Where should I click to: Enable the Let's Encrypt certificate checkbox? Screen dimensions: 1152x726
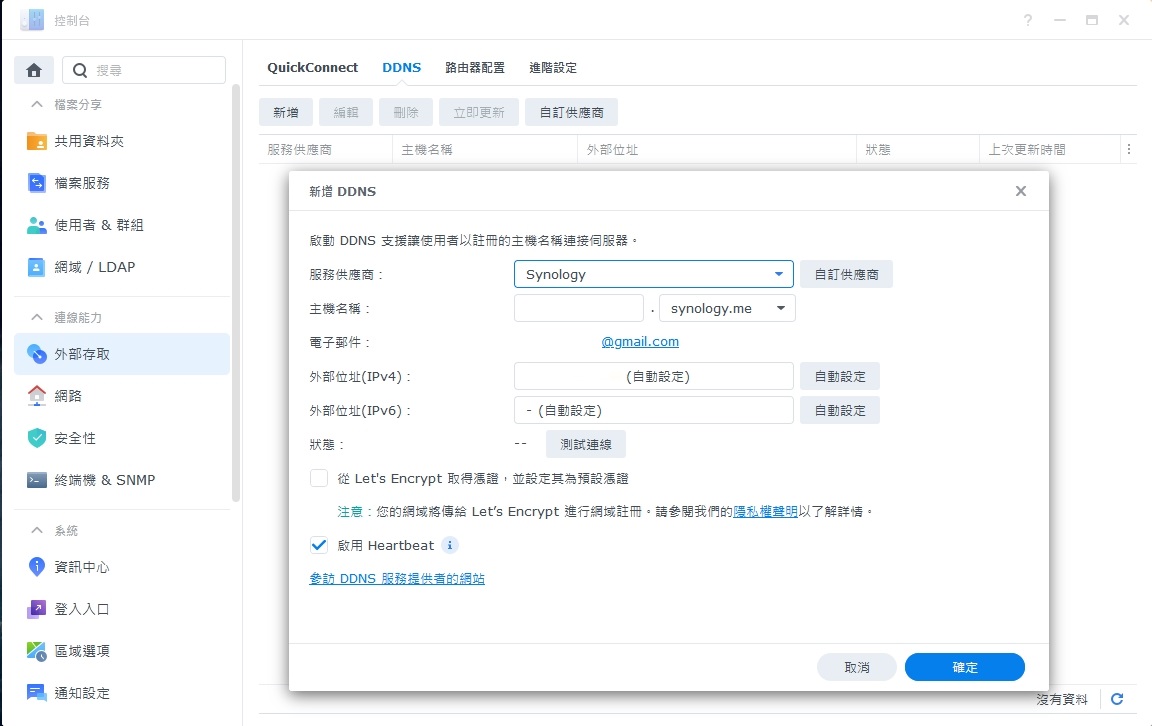(x=319, y=478)
